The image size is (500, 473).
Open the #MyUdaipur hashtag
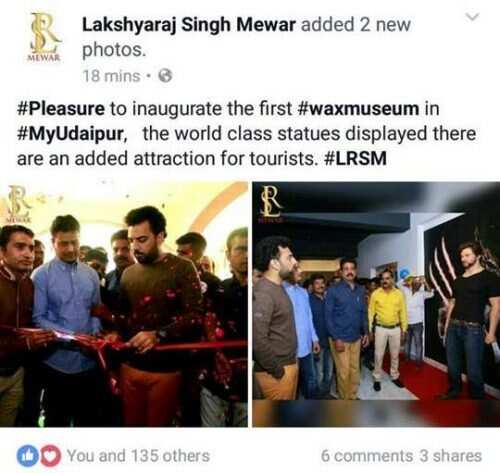point(71,134)
